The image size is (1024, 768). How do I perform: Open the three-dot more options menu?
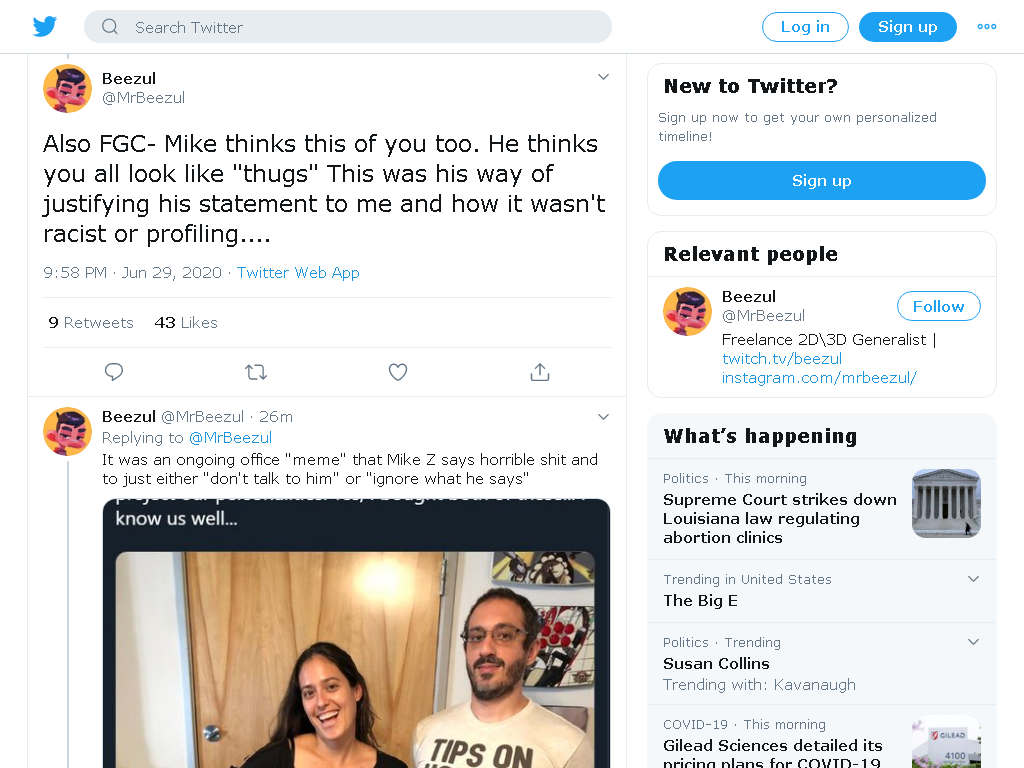[986, 27]
